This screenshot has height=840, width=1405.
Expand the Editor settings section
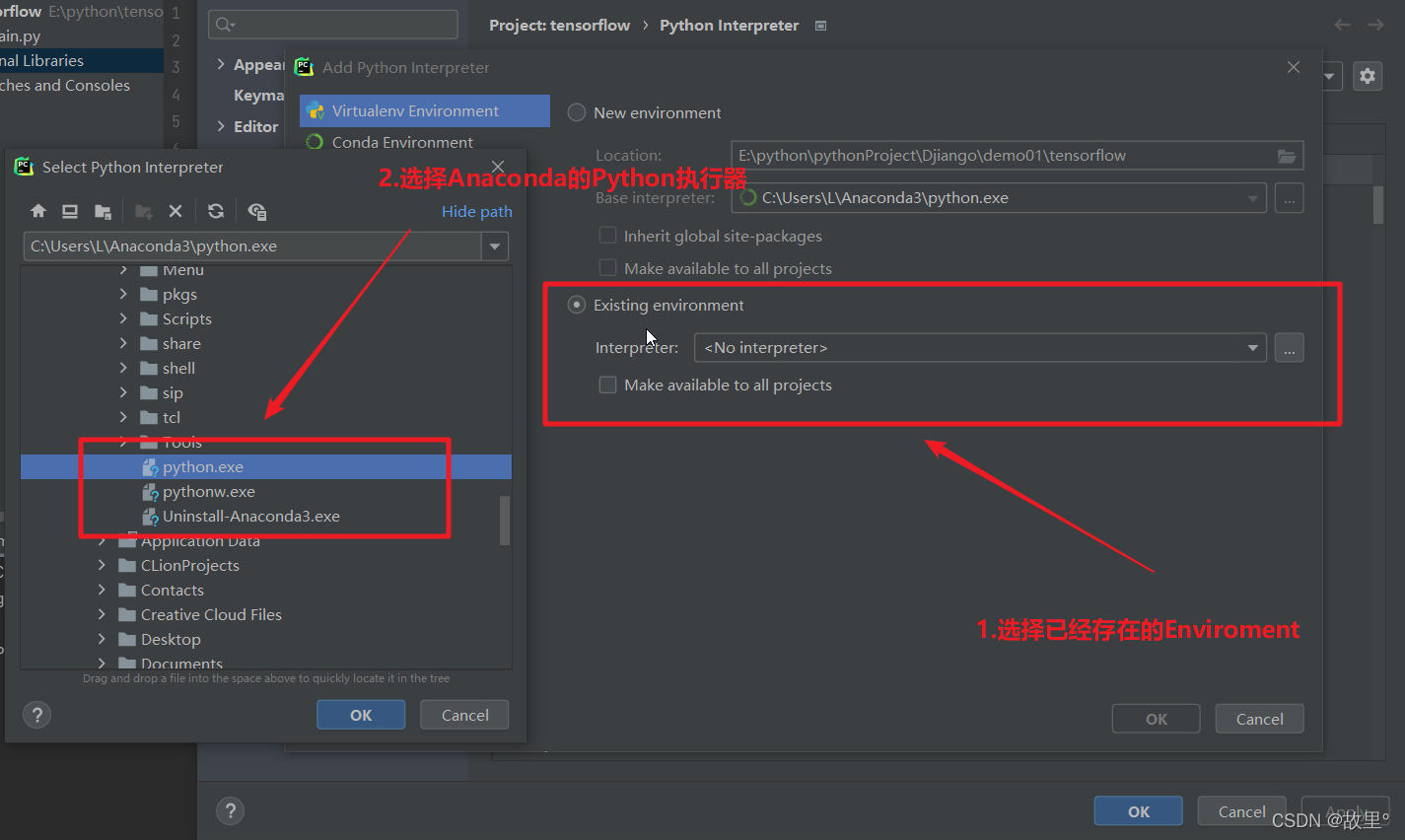point(221,126)
